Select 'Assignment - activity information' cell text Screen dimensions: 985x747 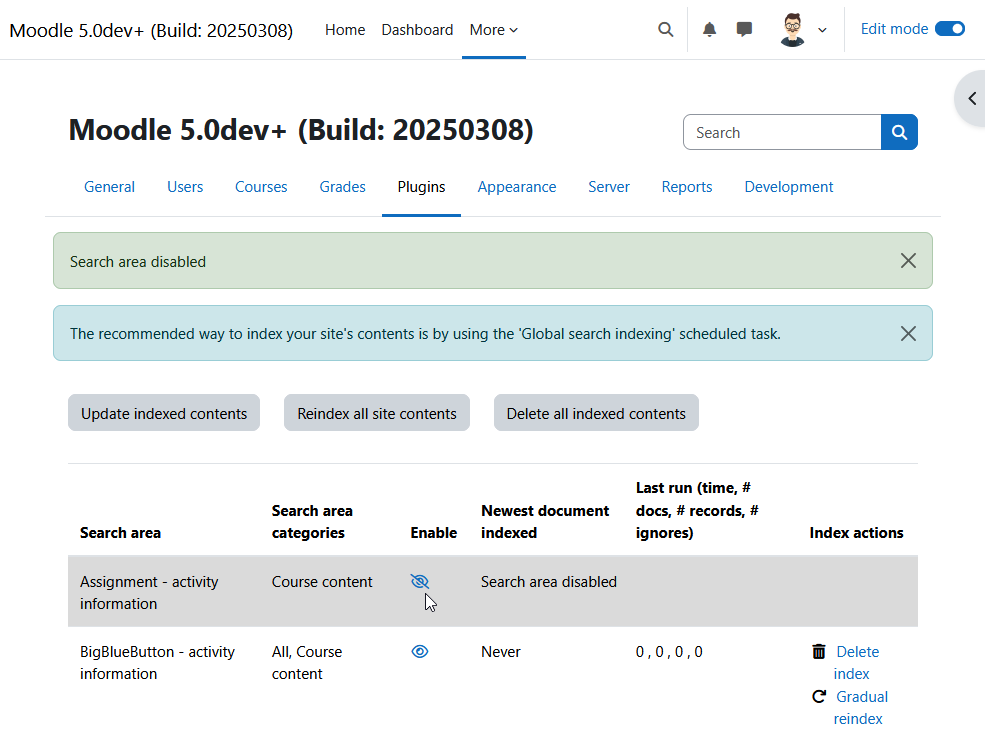[x=149, y=592]
